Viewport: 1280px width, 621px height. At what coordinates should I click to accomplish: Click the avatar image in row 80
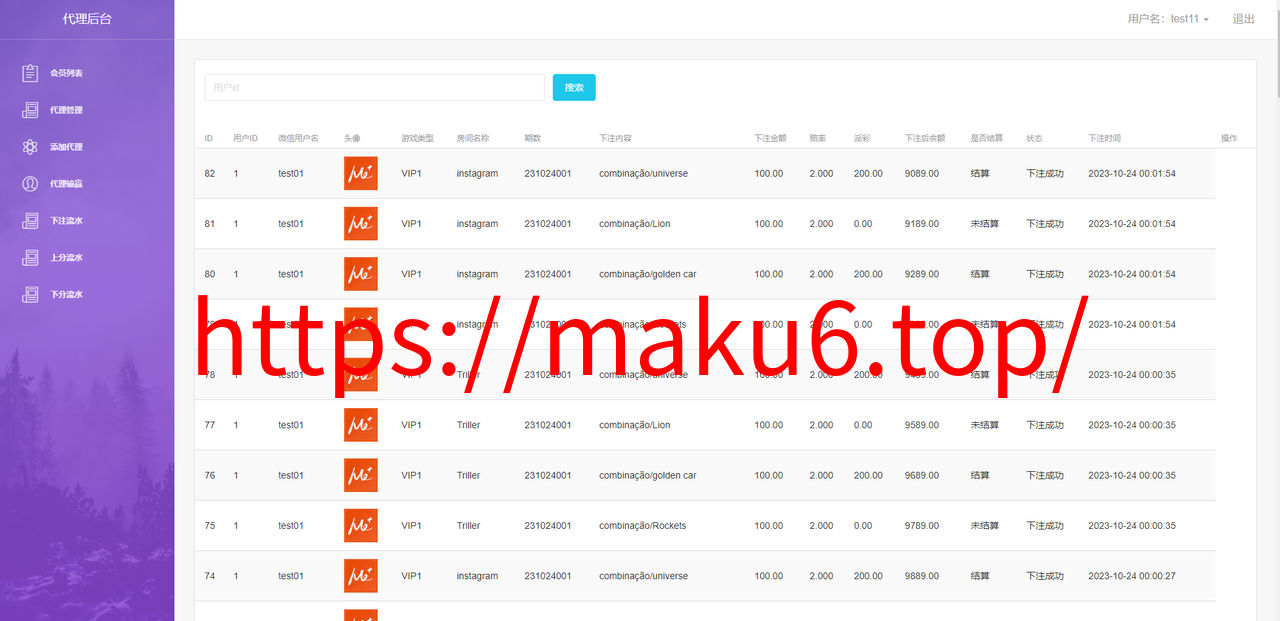click(361, 274)
